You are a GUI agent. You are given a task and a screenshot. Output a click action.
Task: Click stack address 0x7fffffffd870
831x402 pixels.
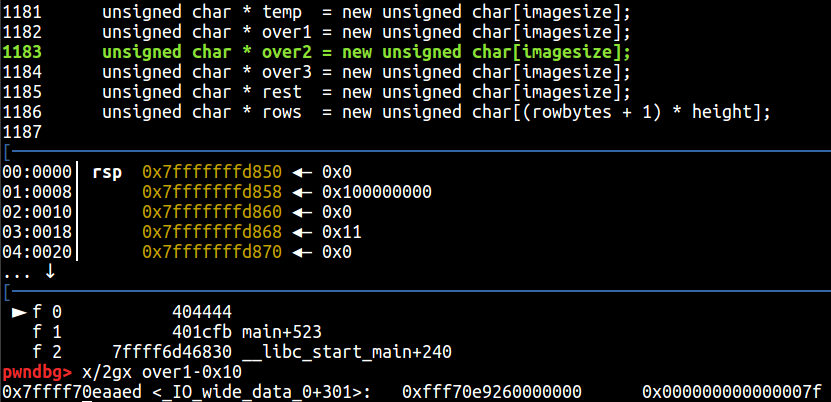(x=212, y=252)
